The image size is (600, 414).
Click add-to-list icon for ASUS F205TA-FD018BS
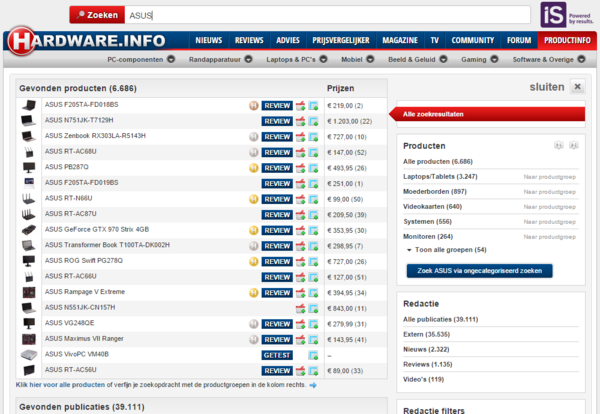[x=315, y=105]
